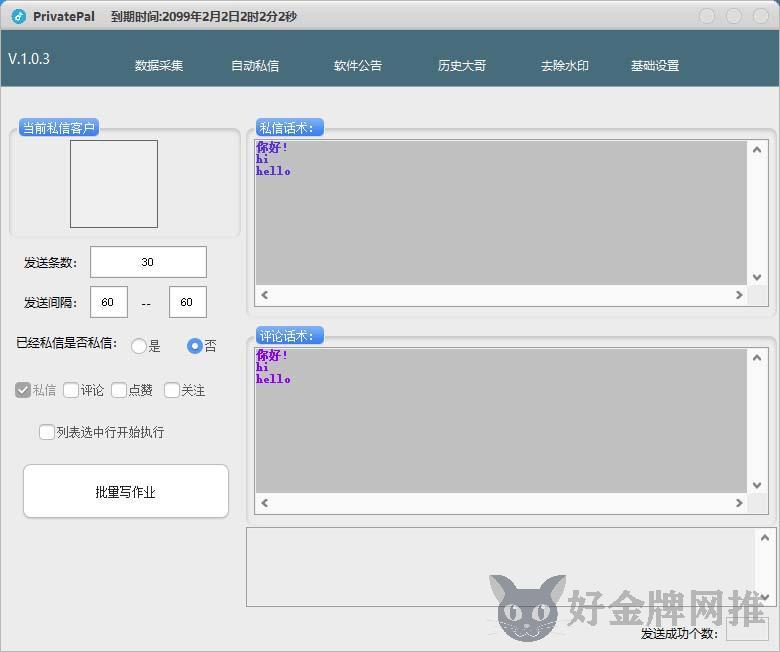The width and height of the screenshot is (780, 652).
Task: Click the empty 当前私信客户 avatar box
Action: (114, 184)
